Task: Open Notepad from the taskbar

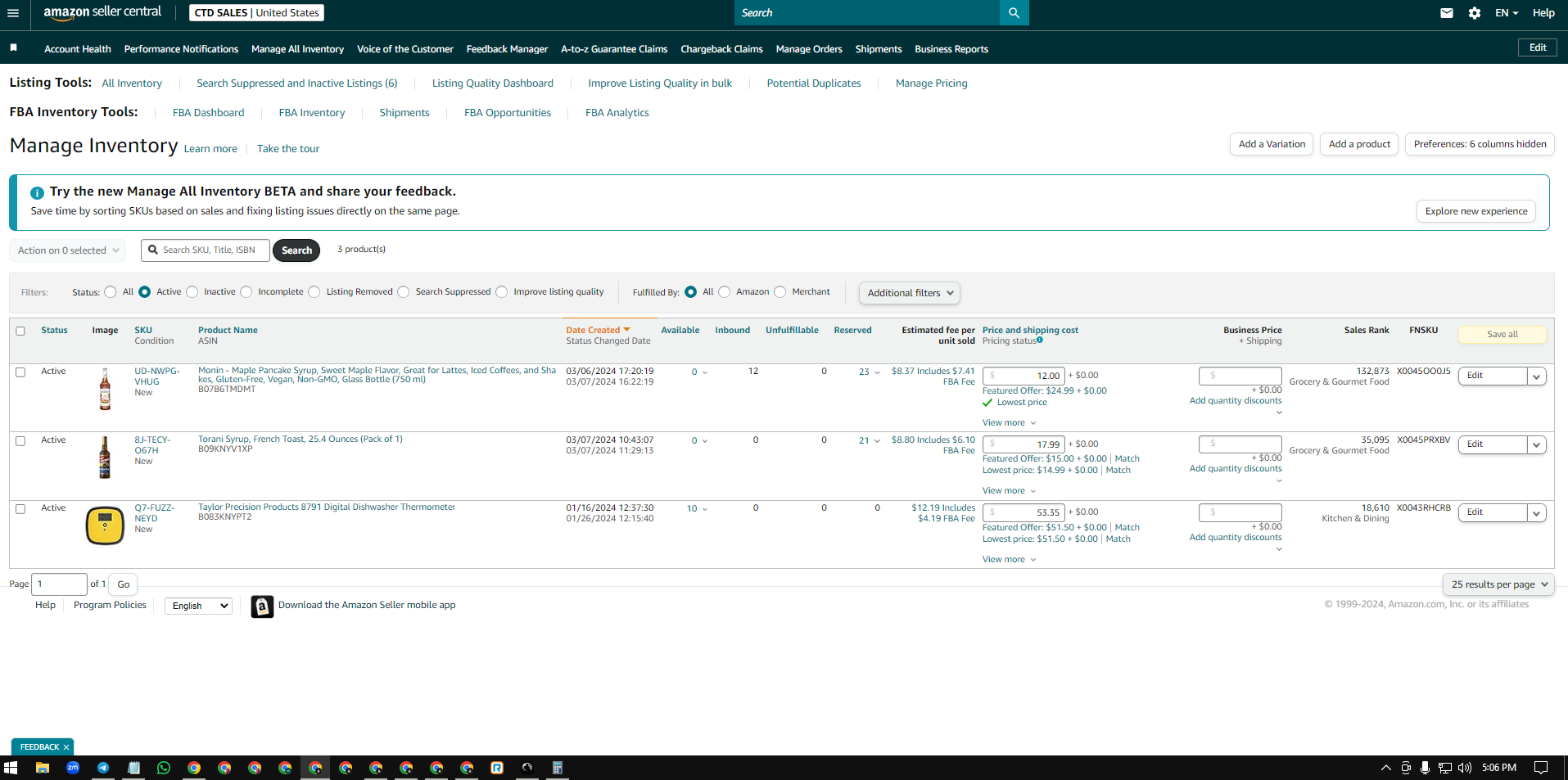Action: 133,768
